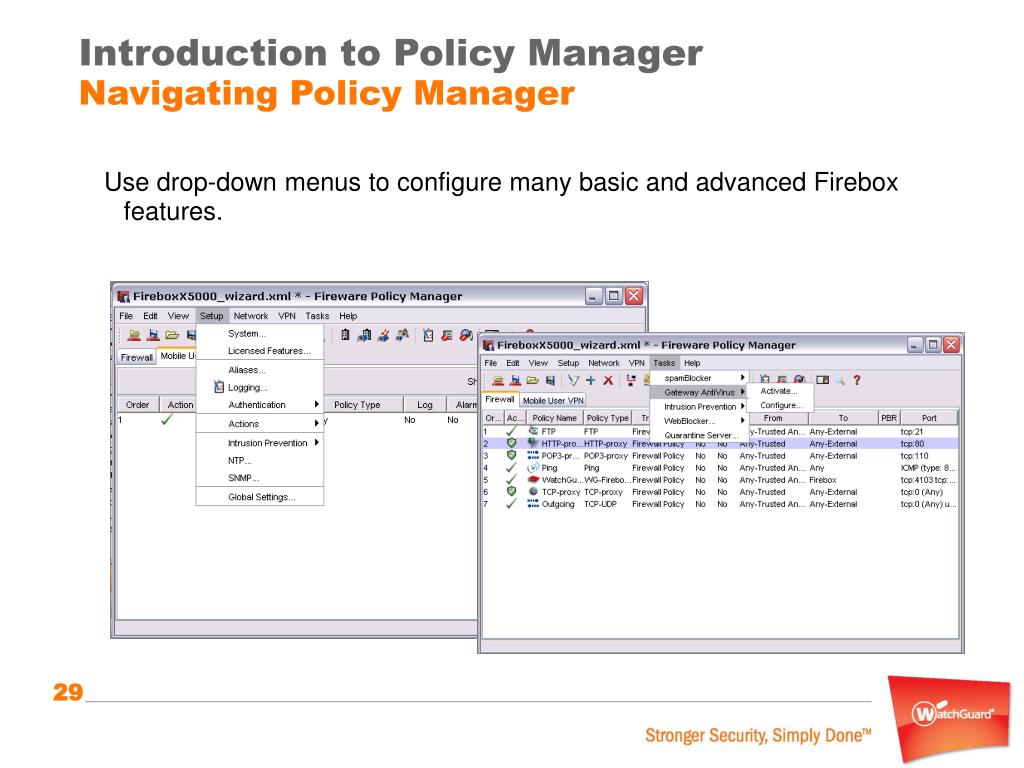The height and width of the screenshot is (768, 1024).
Task: Click the network diagram icon in front window toolbar
Action: click(630, 380)
